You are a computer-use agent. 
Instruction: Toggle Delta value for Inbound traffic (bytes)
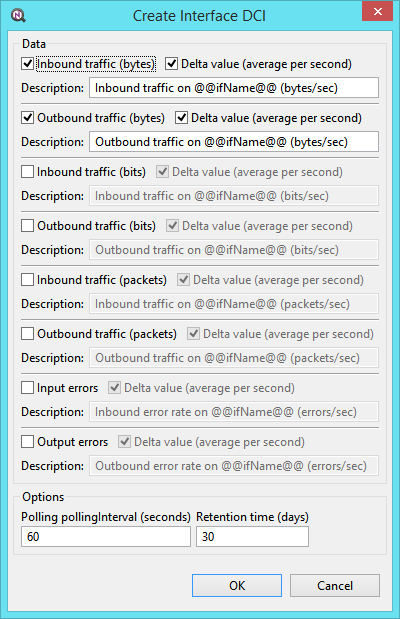pyautogui.click(x=171, y=64)
